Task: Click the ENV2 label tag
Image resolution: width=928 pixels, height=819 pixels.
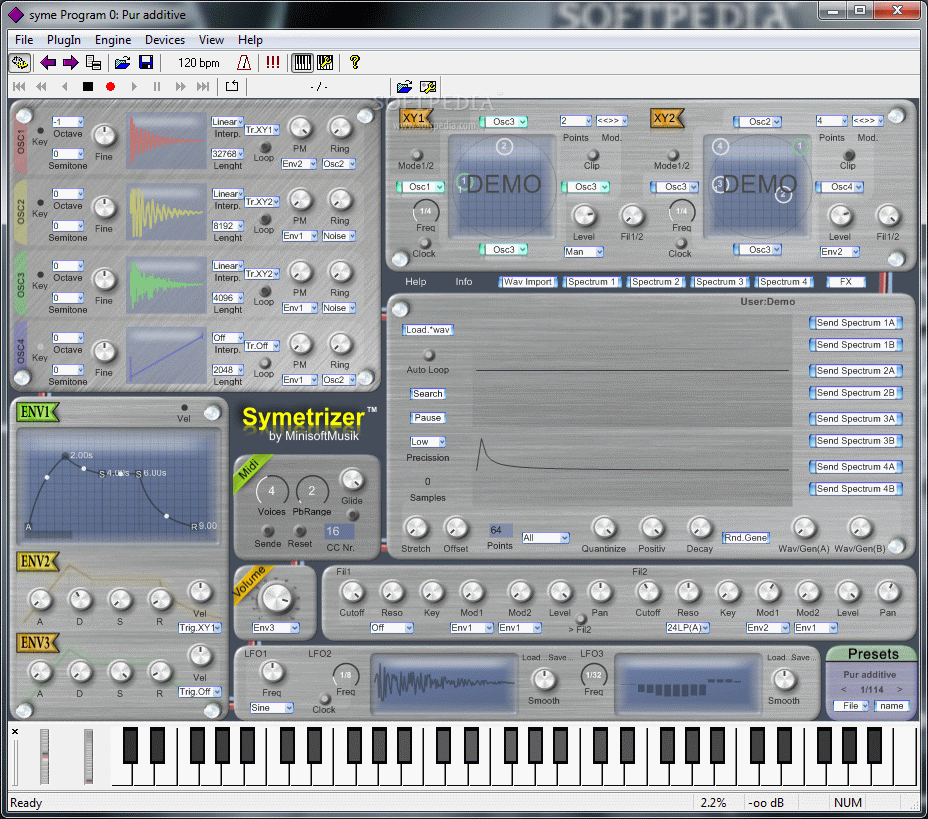Action: pyautogui.click(x=37, y=561)
